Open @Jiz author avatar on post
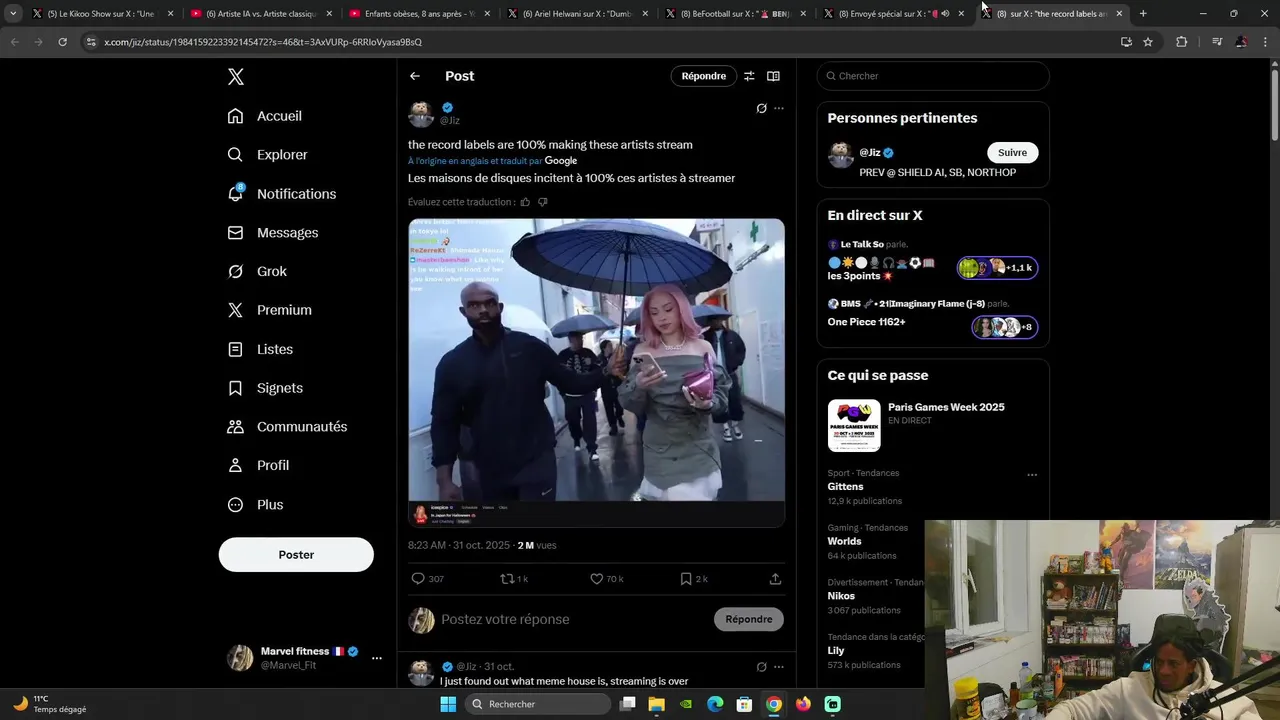 pyautogui.click(x=421, y=114)
